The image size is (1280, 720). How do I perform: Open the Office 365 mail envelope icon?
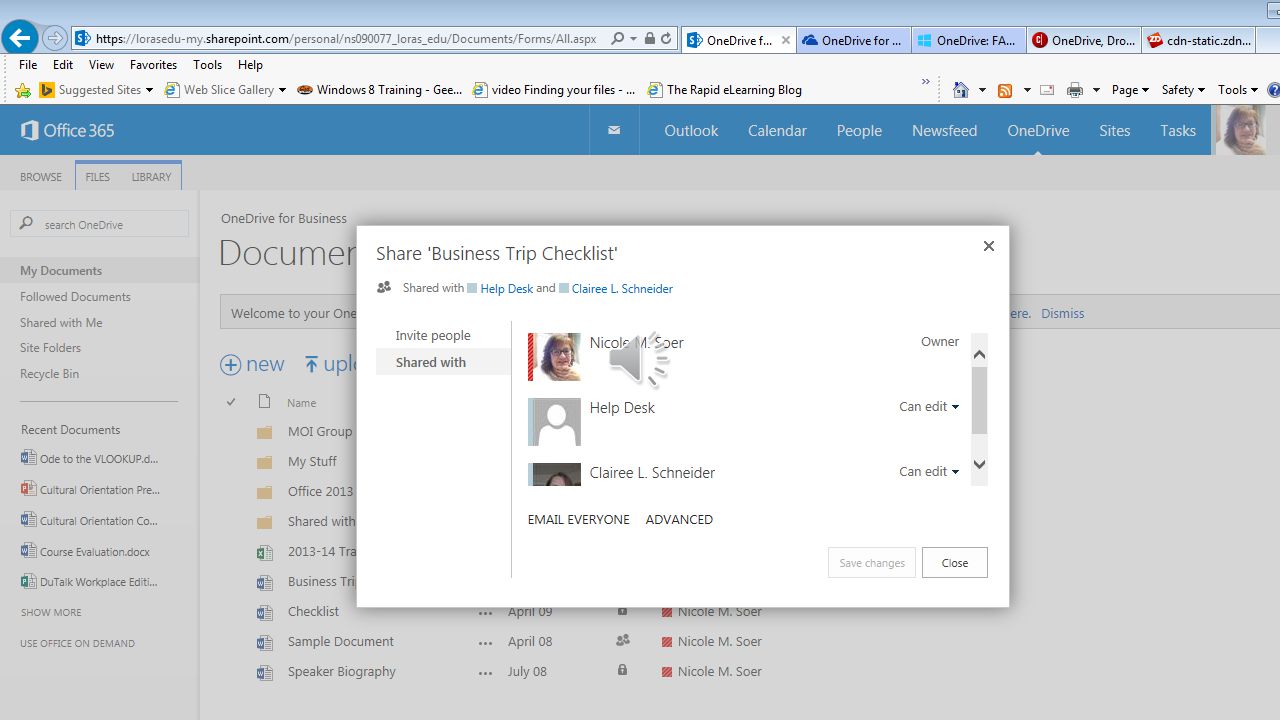(x=614, y=130)
